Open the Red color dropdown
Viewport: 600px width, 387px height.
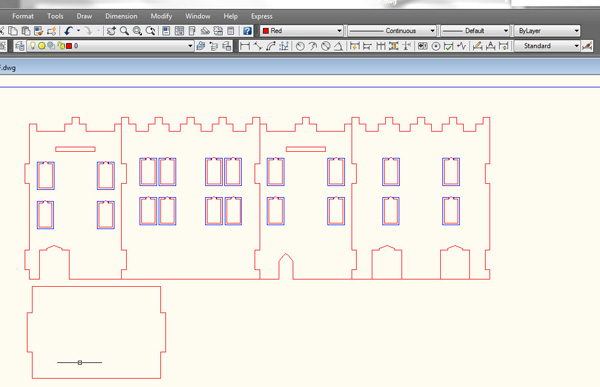tap(302, 31)
